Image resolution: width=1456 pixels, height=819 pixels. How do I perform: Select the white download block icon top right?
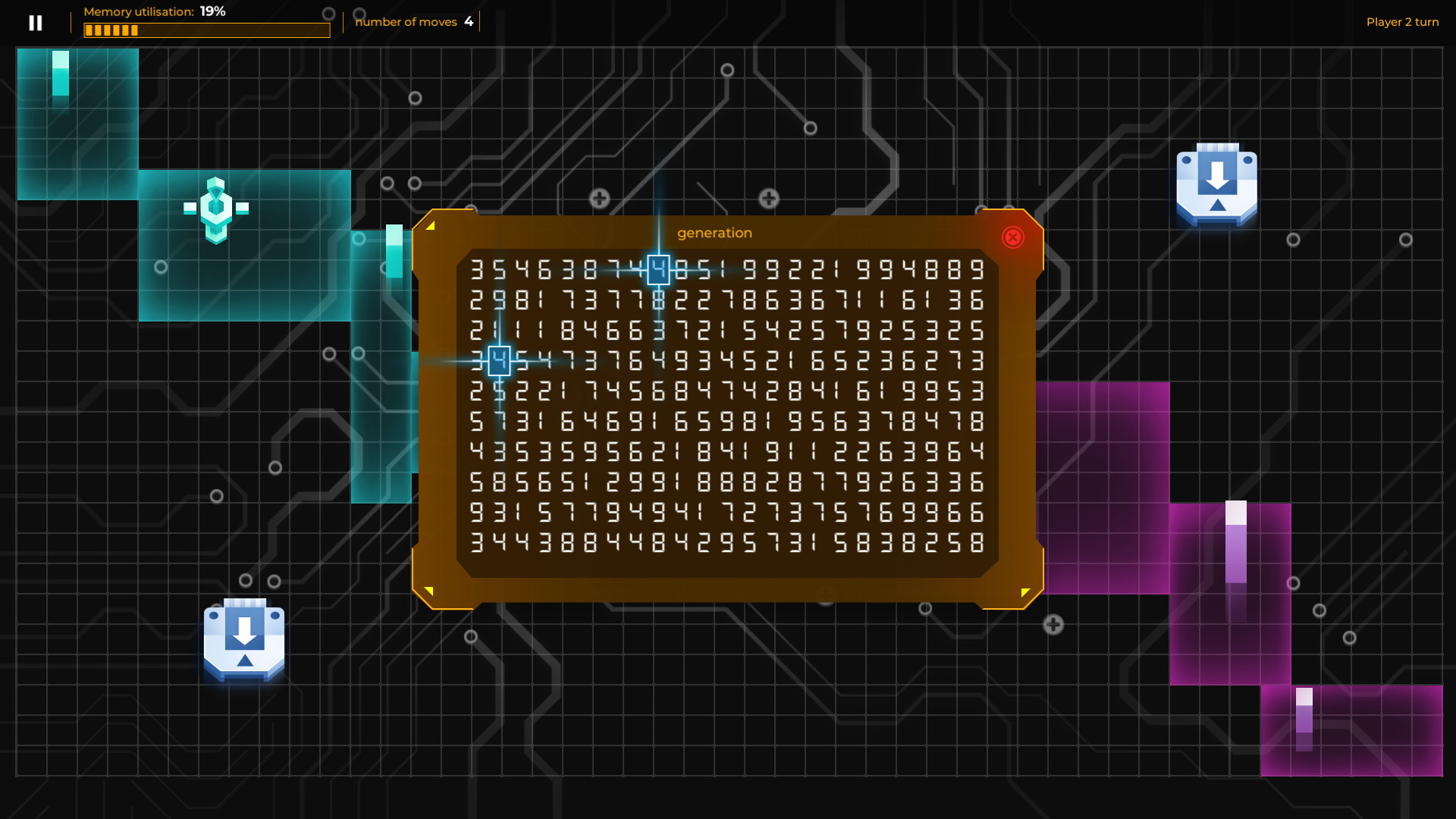[x=1216, y=182]
